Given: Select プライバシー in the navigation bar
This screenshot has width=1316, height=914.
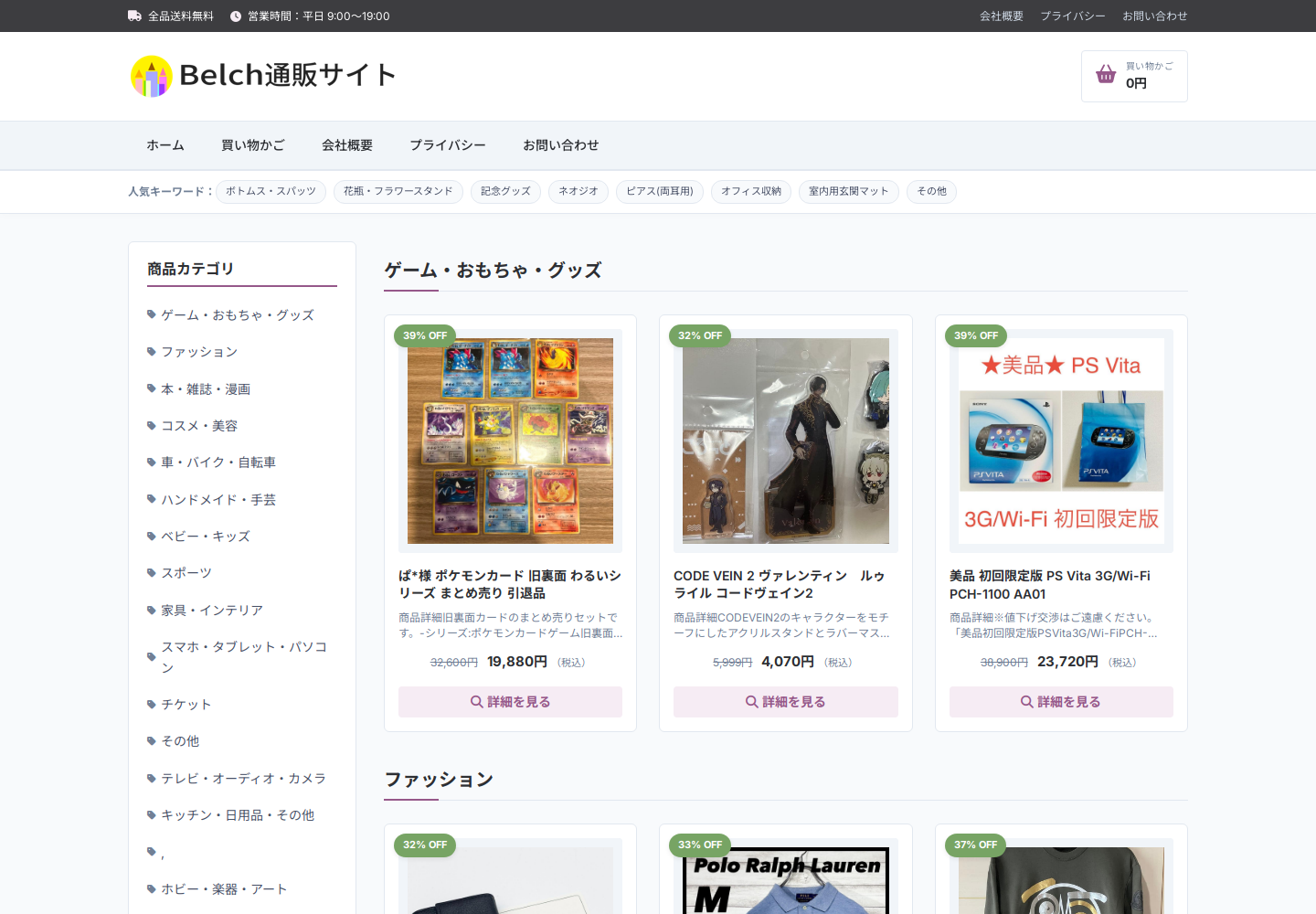Looking at the screenshot, I should 448,145.
